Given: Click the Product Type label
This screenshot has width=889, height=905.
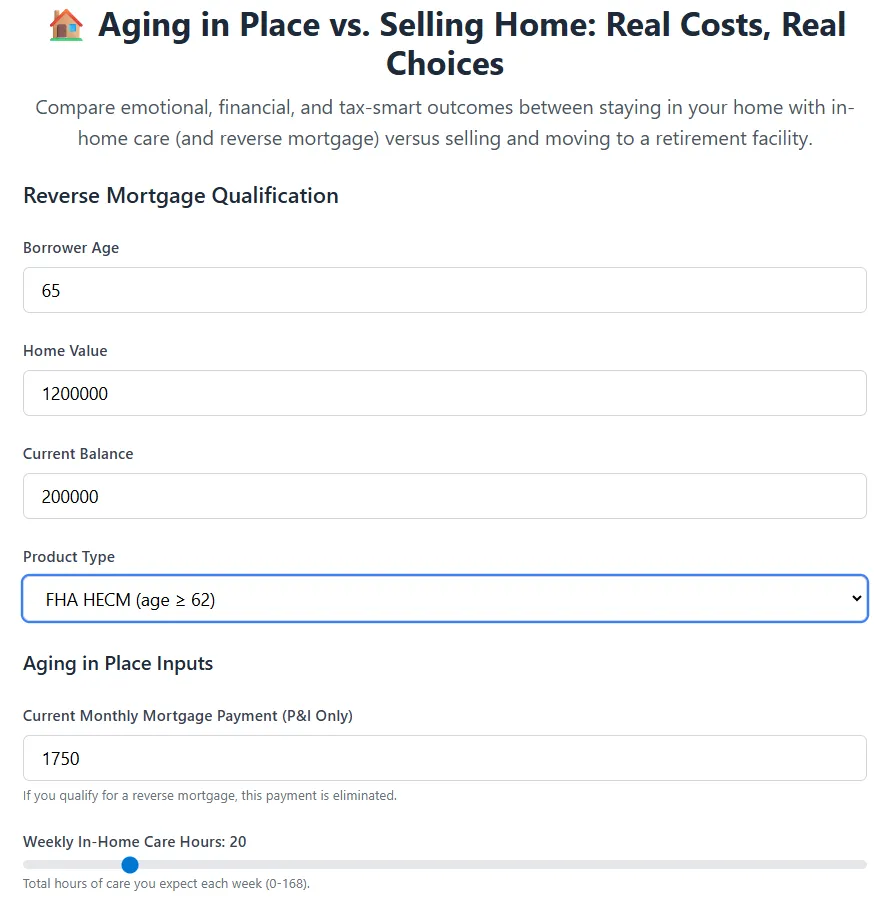Looking at the screenshot, I should tap(69, 557).
